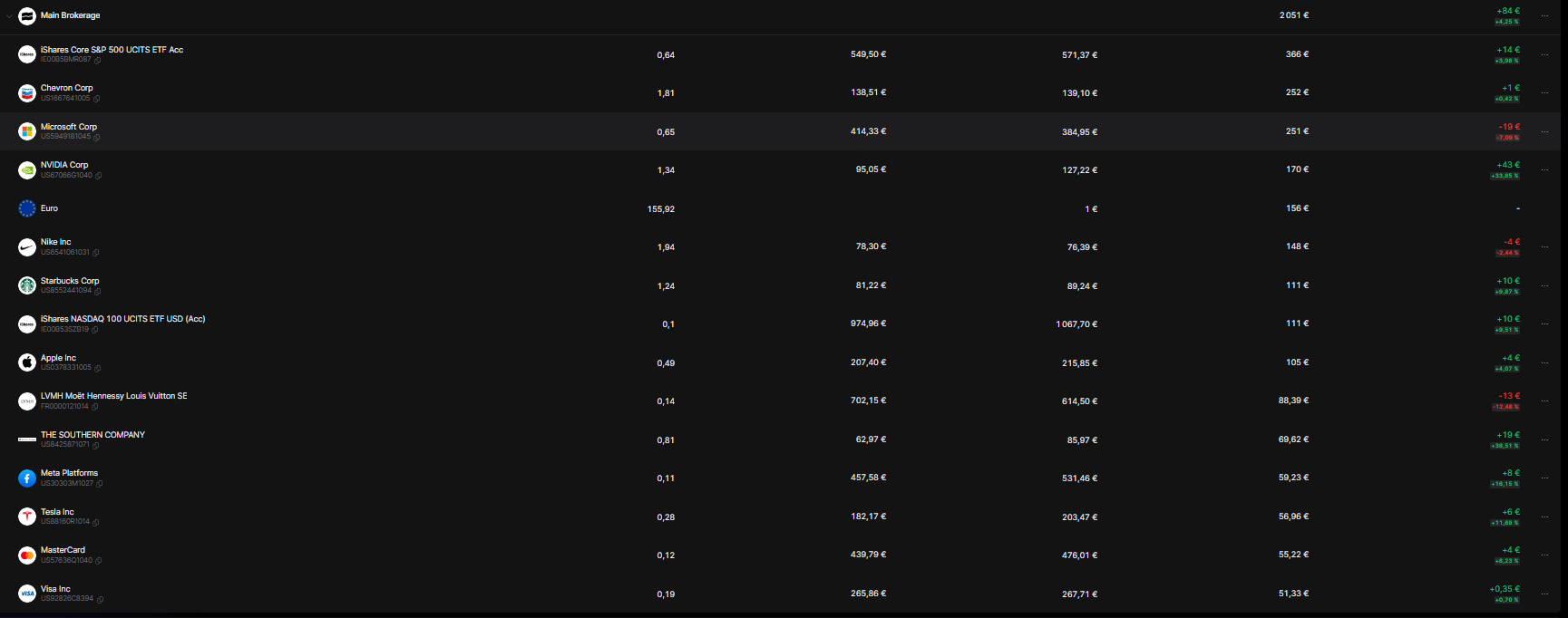Click the Main Brokerage total 2 051 €

pyautogui.click(x=1294, y=15)
